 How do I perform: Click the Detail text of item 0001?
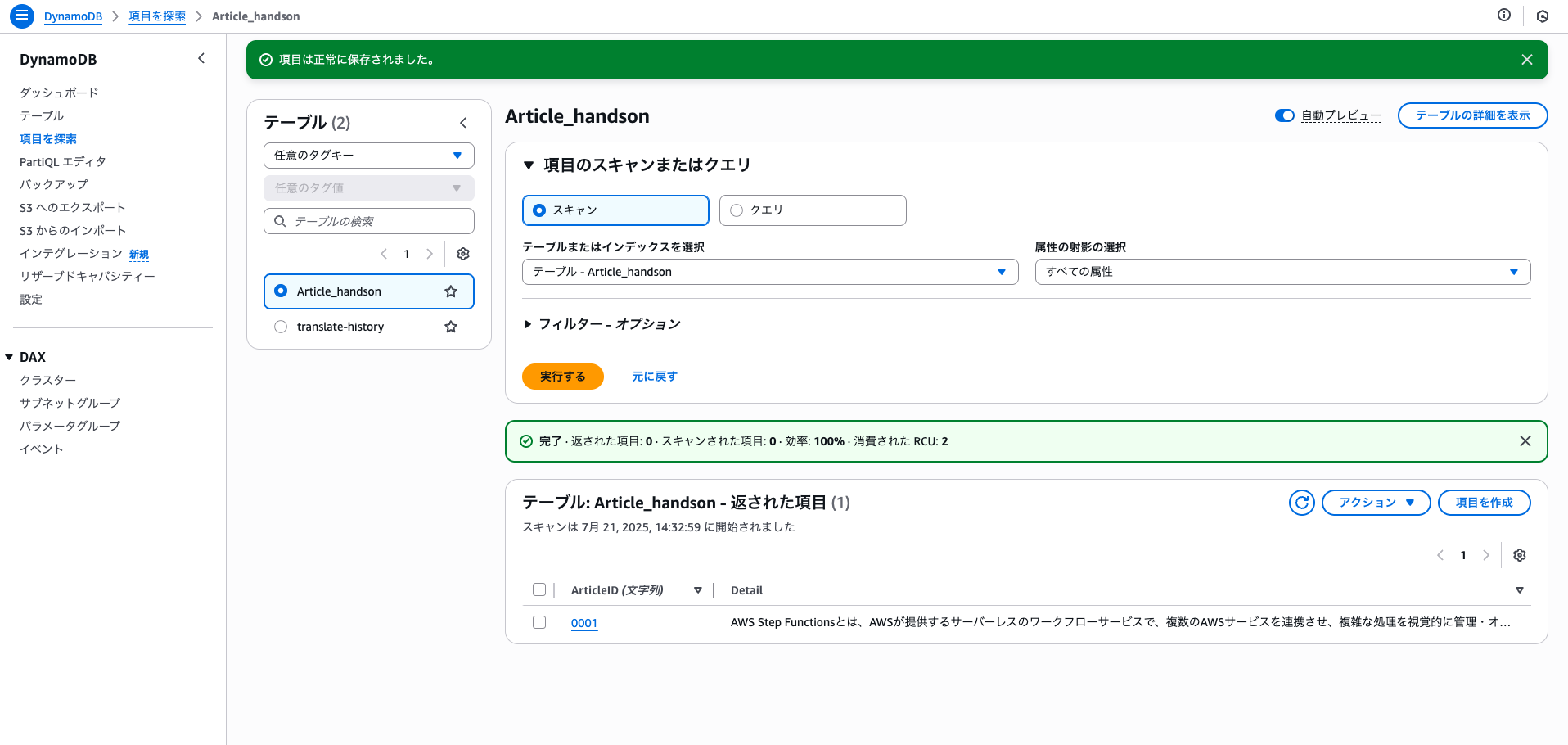1120,622
